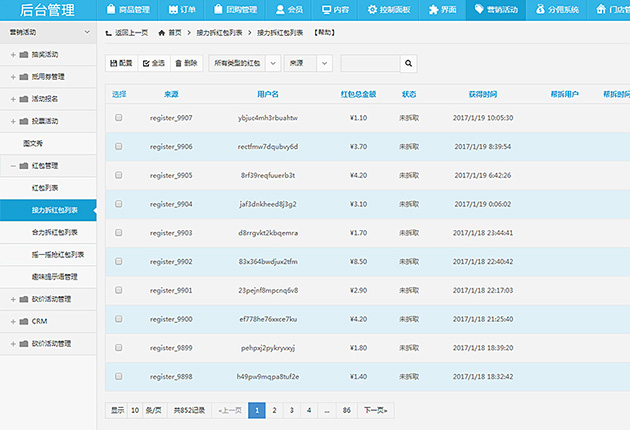The width and height of the screenshot is (630, 430).
Task: Click the 删除 trash icon button
Action: [x=186, y=63]
